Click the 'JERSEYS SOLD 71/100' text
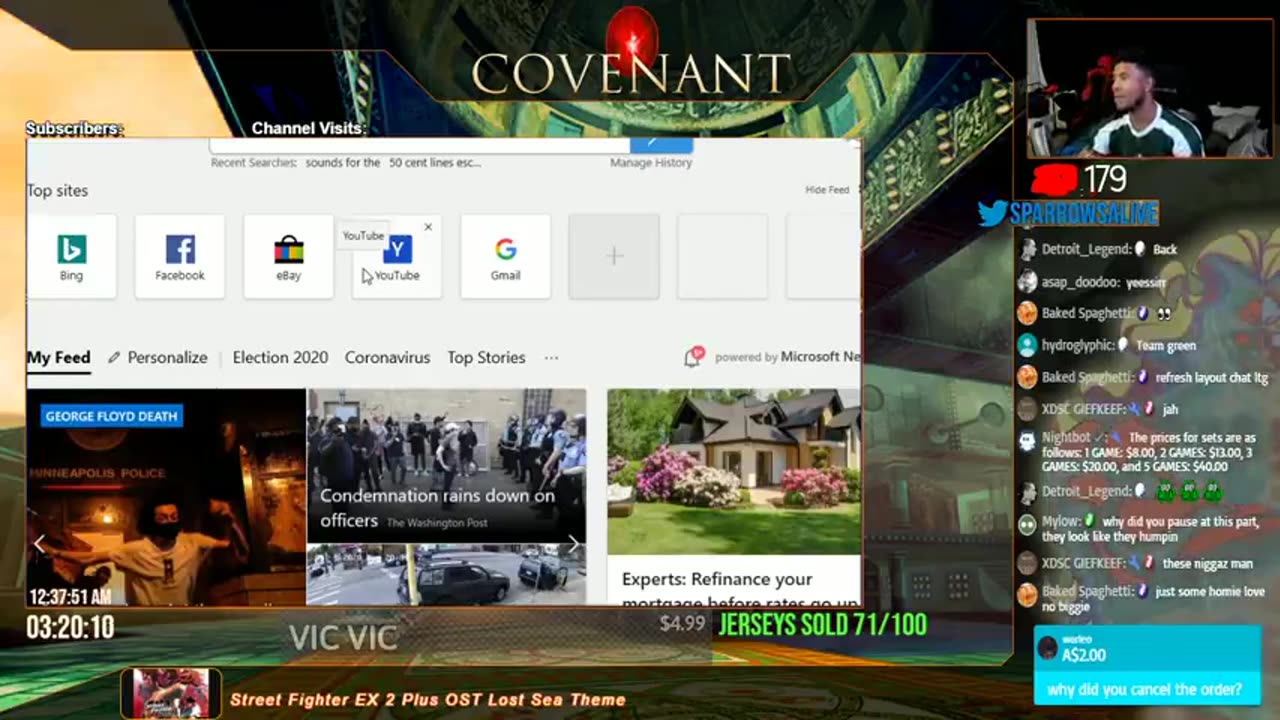The width and height of the screenshot is (1280, 720). click(822, 626)
